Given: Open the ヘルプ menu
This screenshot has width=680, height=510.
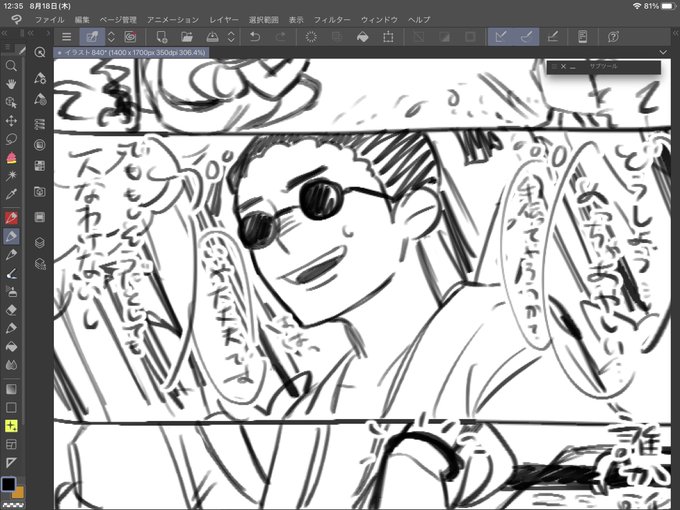Looking at the screenshot, I should click(419, 20).
